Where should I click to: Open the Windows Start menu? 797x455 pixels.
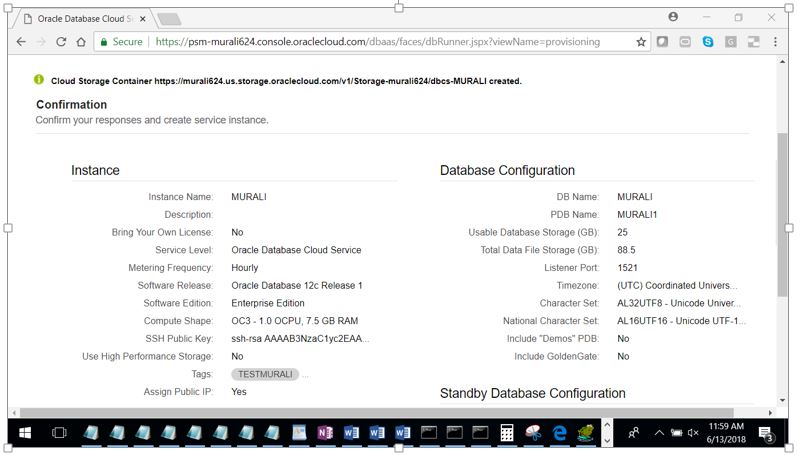[25, 433]
